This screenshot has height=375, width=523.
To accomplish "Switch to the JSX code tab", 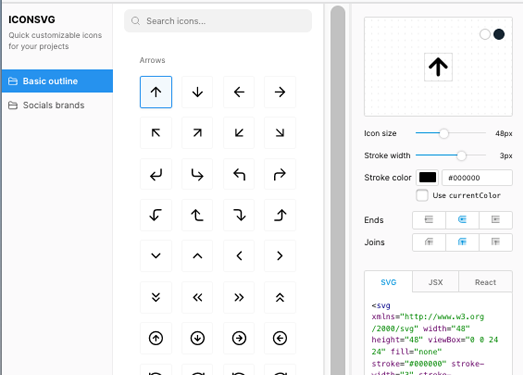I will coord(435,282).
